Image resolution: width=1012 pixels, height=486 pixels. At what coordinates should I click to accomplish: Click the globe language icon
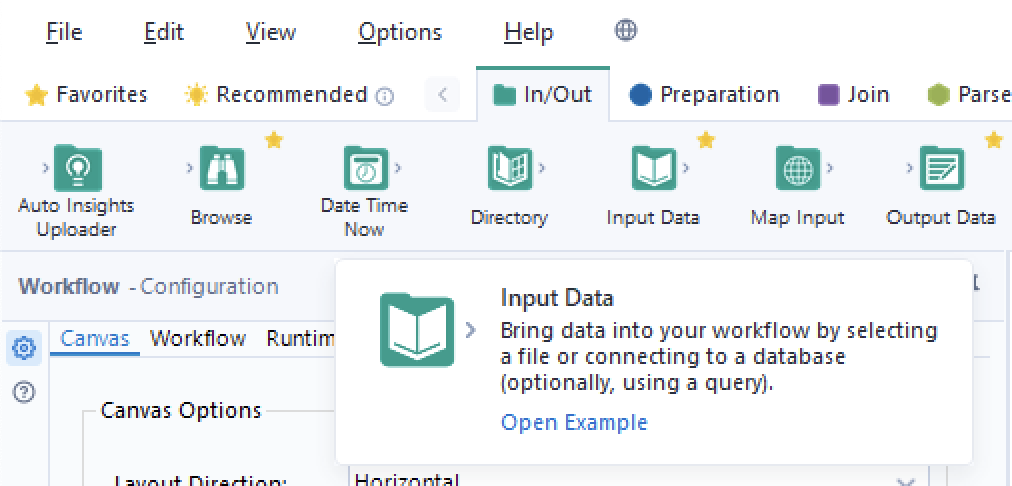(625, 30)
